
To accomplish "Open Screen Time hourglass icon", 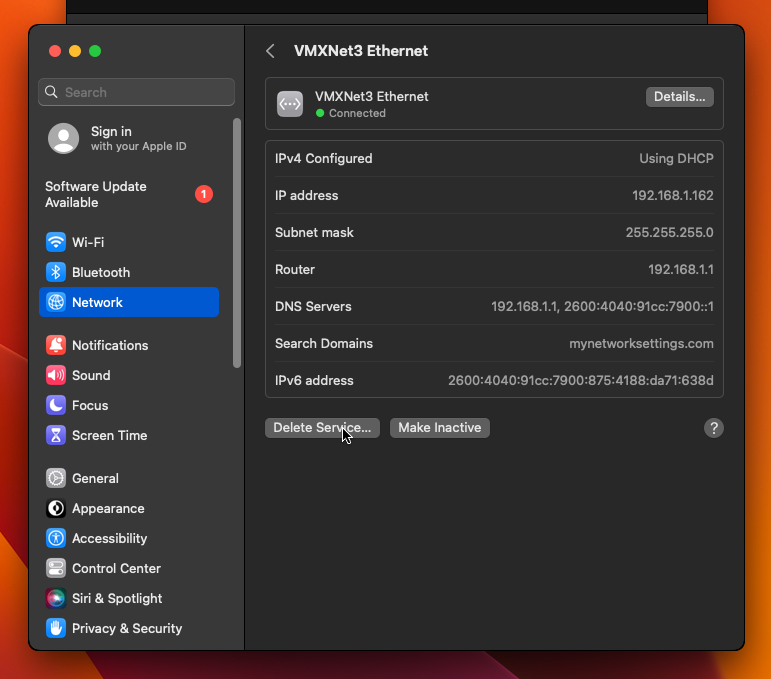I will [x=56, y=435].
